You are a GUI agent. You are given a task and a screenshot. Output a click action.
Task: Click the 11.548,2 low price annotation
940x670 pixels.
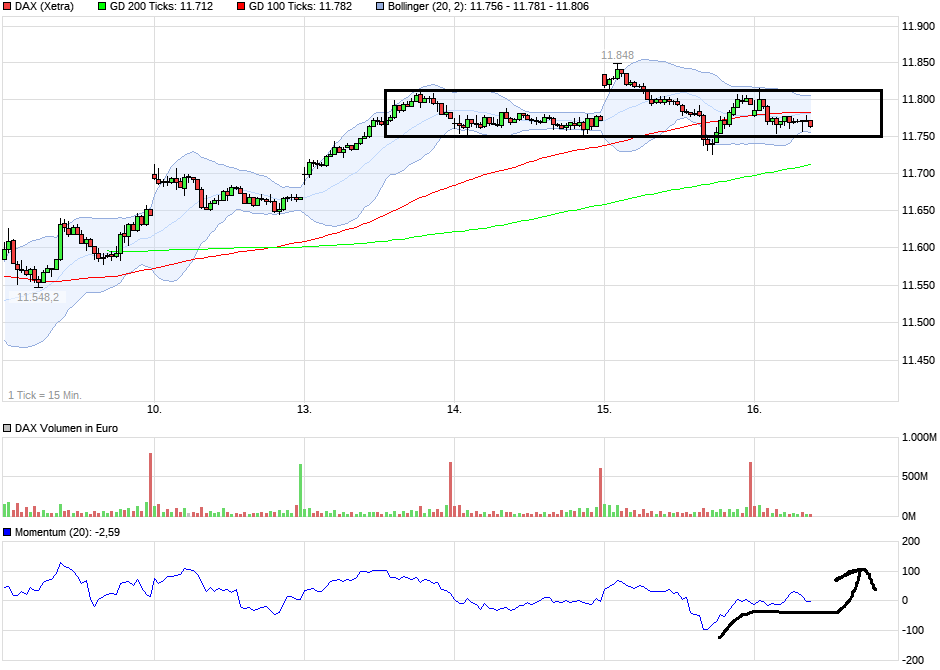point(38,297)
